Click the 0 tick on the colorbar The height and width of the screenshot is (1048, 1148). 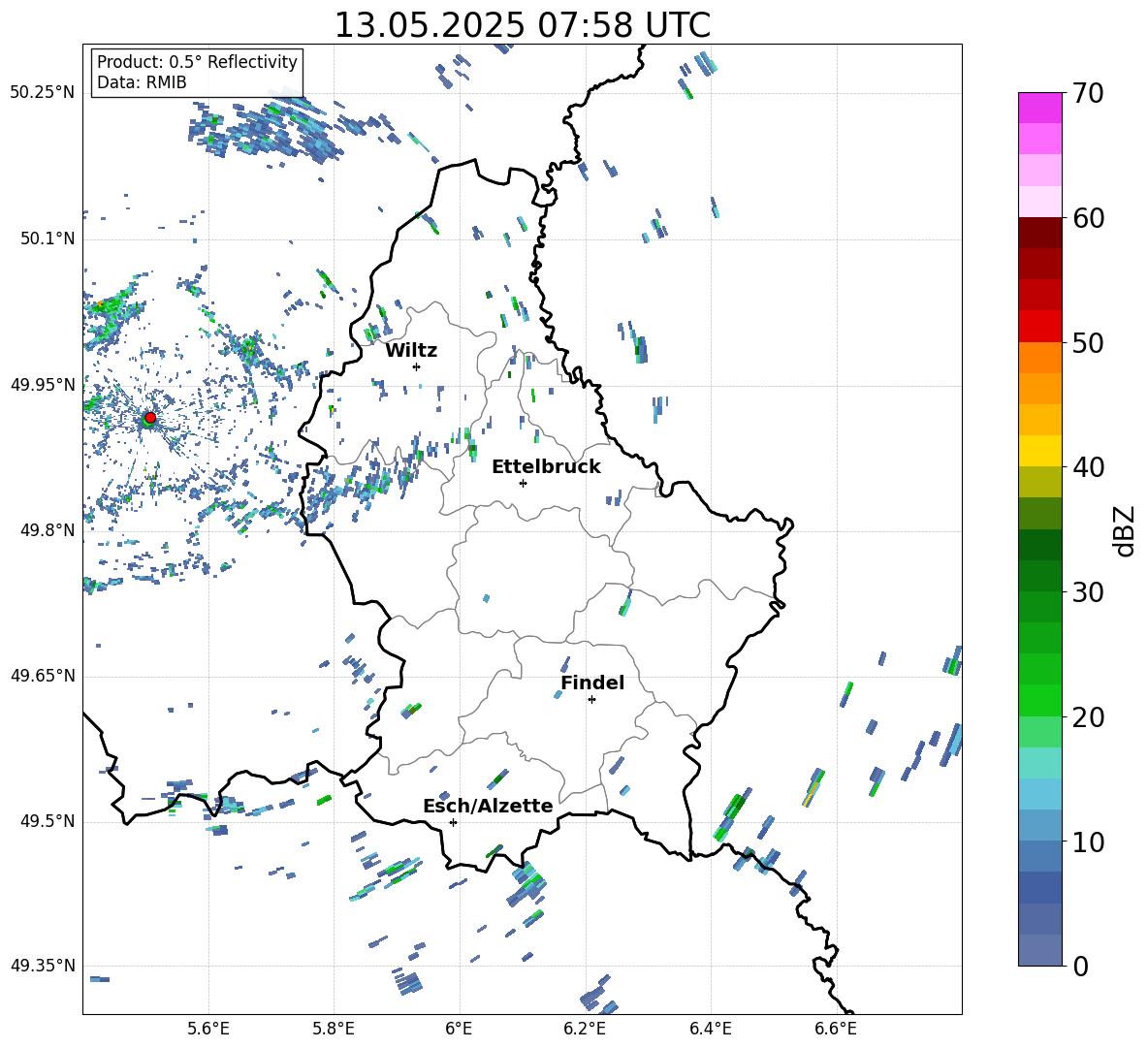(x=1080, y=967)
